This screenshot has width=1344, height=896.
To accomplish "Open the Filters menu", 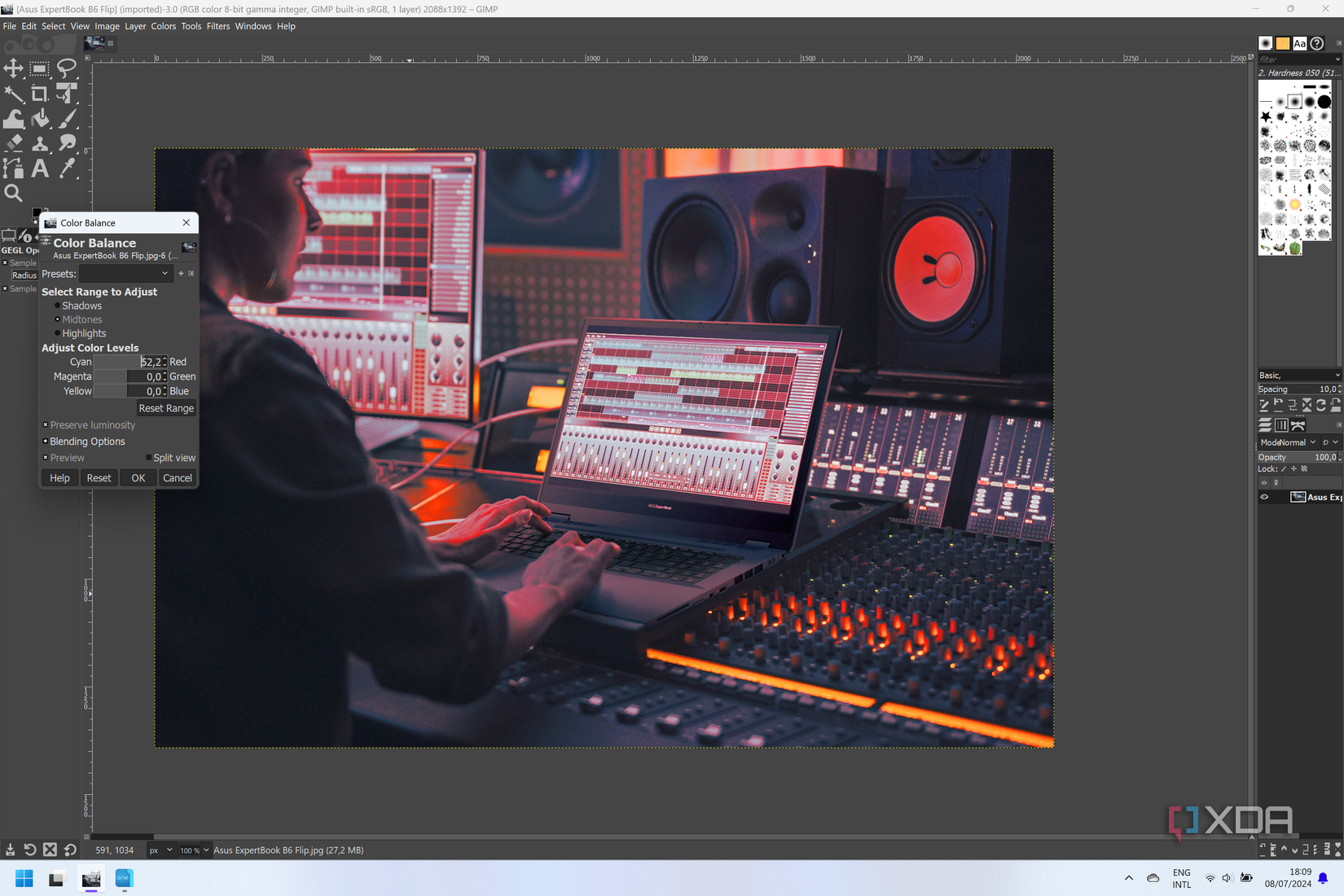I will click(x=217, y=26).
